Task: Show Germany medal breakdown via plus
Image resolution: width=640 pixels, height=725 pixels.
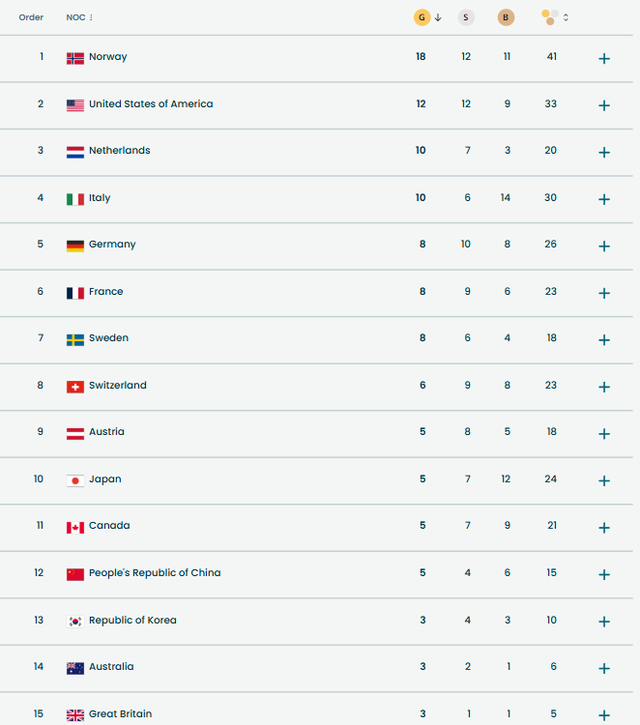Action: point(604,246)
